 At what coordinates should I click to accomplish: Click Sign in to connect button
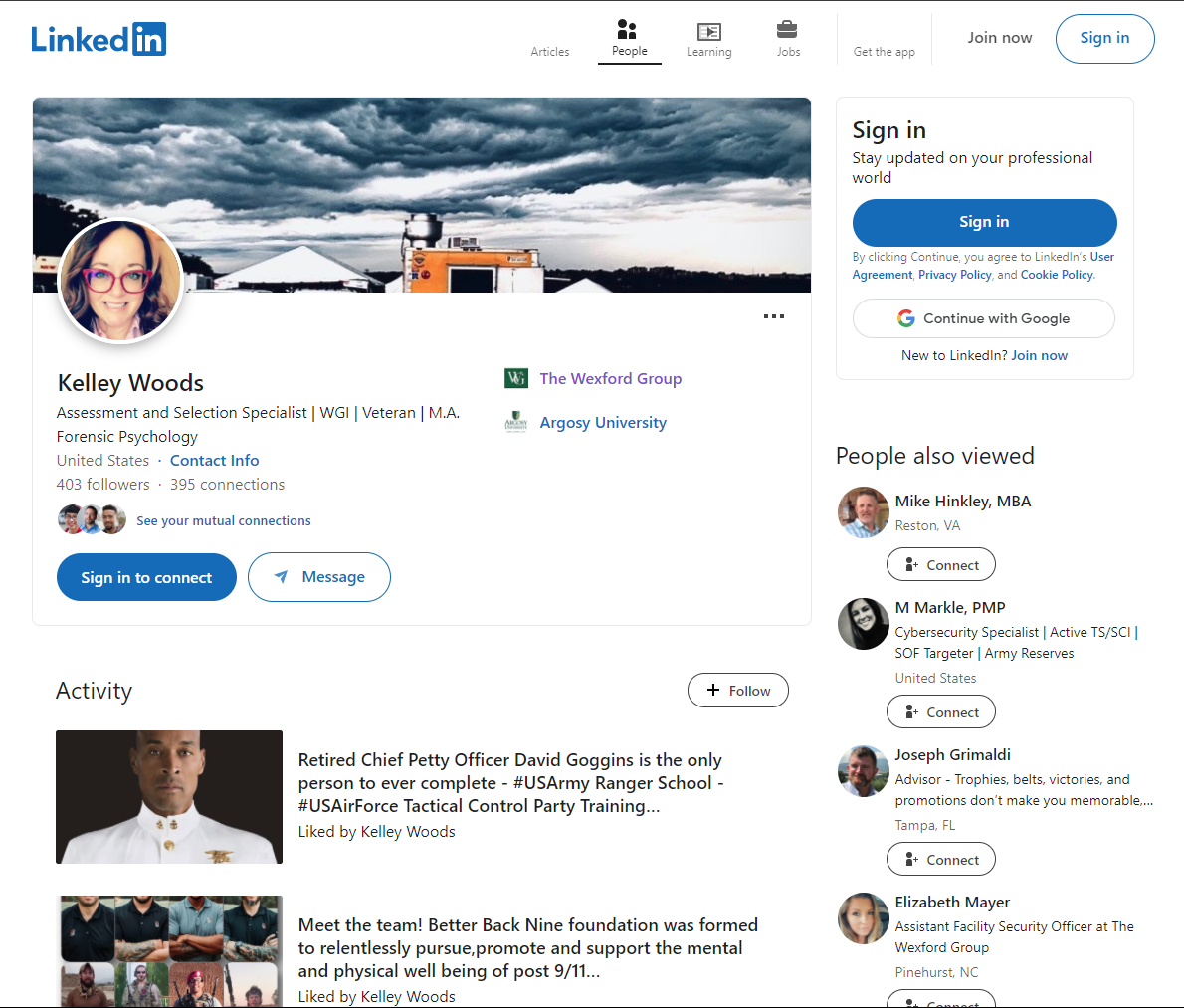146,577
